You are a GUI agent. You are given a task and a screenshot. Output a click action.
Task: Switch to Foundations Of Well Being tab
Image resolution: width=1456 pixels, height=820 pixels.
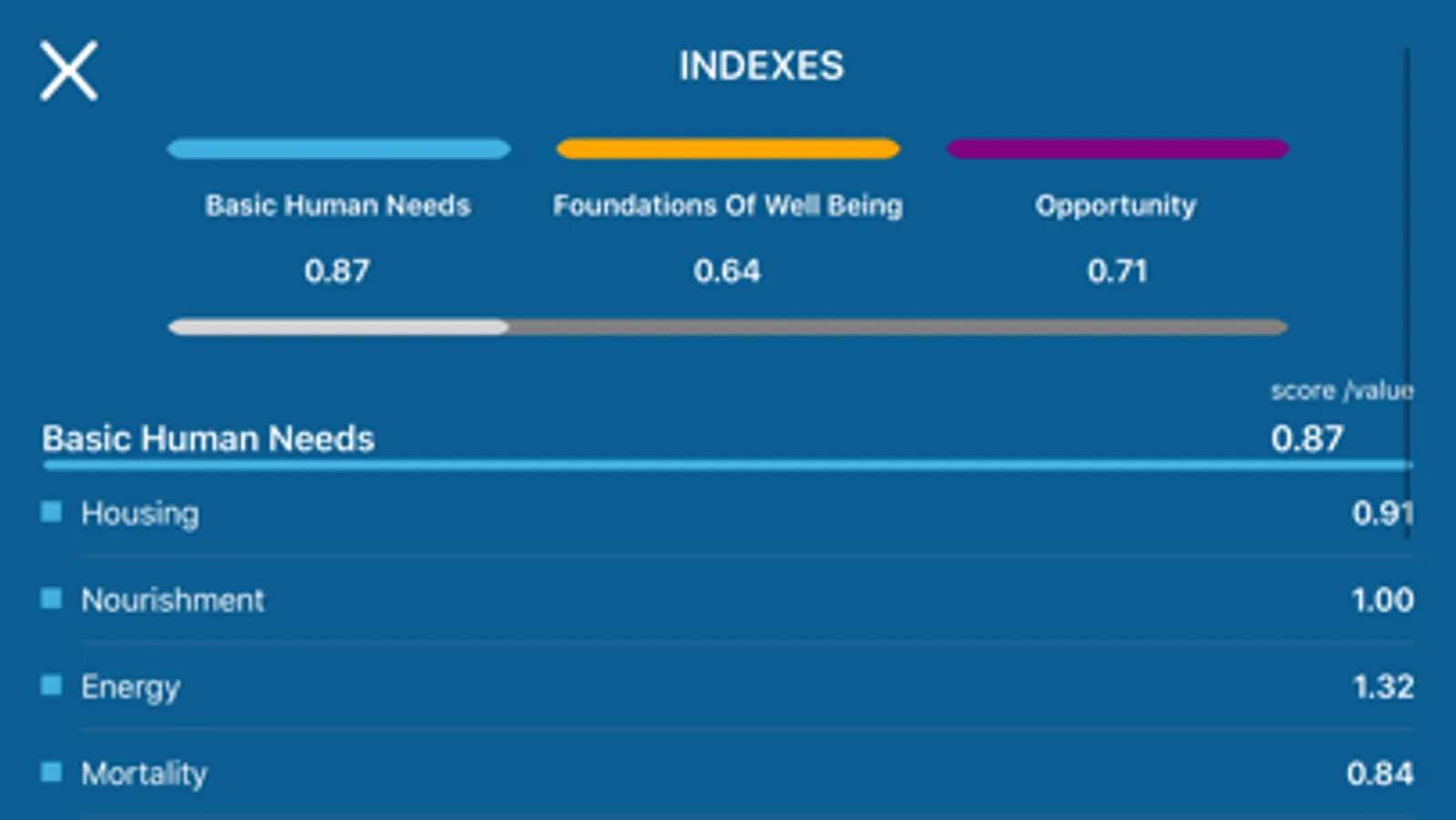(728, 205)
